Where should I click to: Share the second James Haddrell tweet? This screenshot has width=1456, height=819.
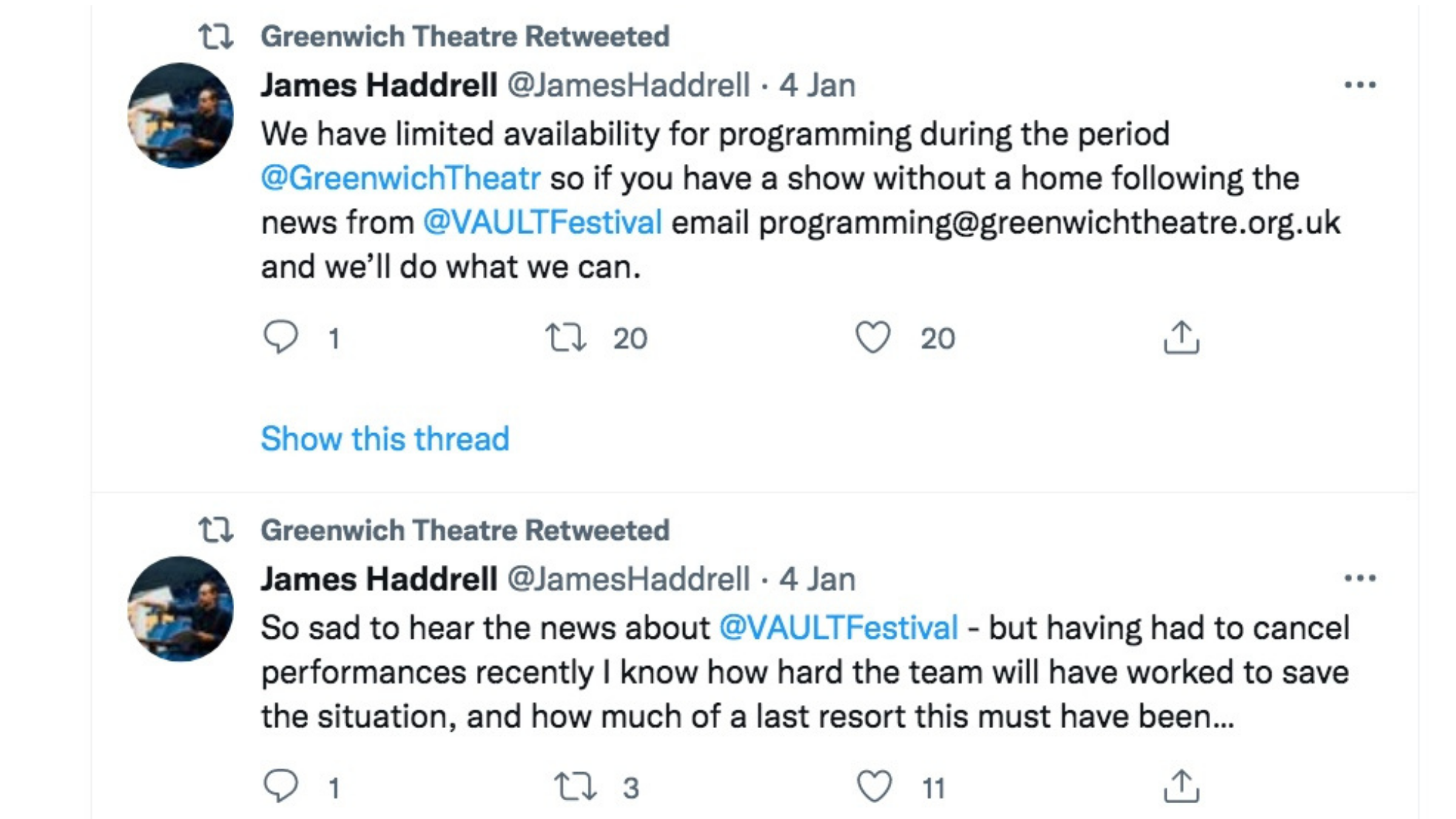1181,786
